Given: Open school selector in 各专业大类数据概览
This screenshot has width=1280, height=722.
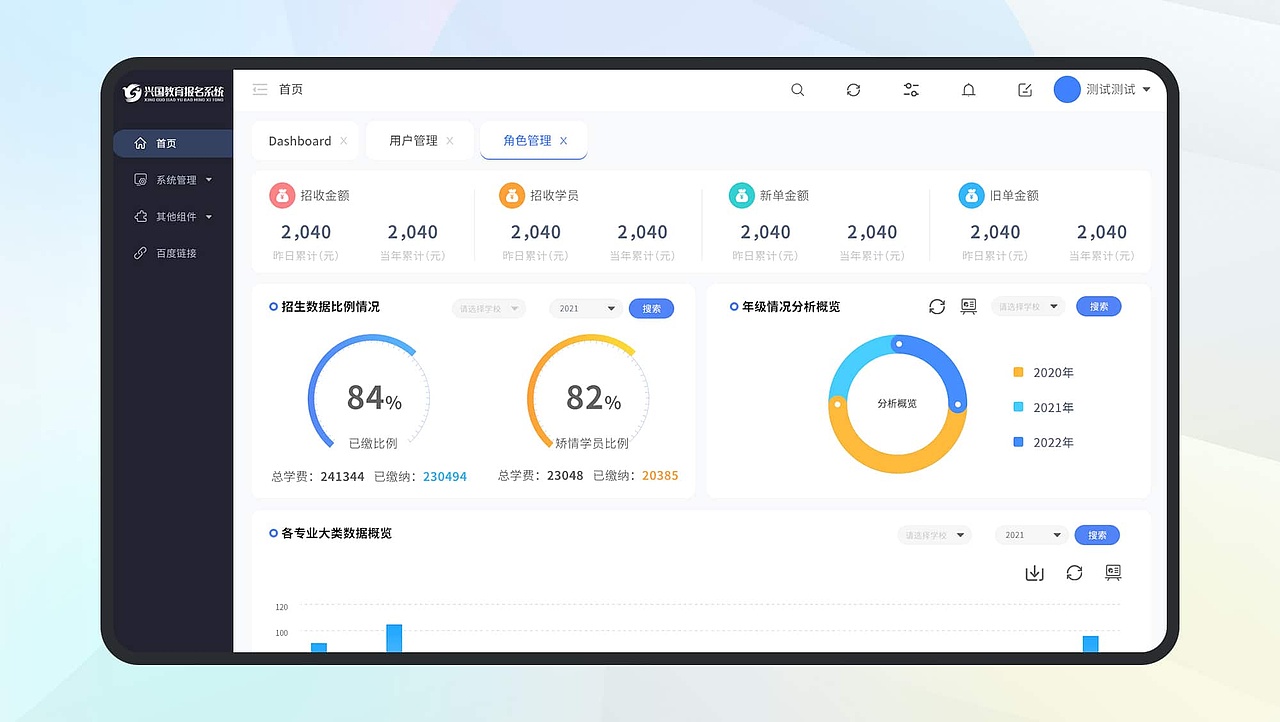Looking at the screenshot, I should 934,535.
